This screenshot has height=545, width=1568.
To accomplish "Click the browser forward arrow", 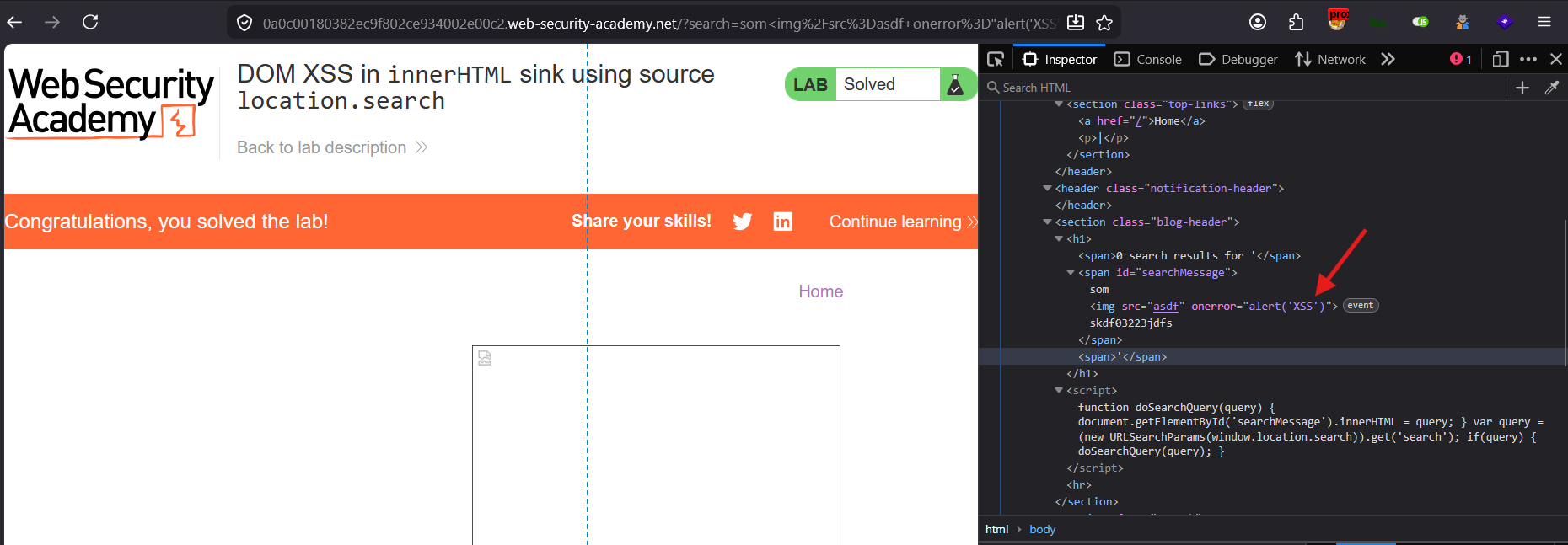I will tap(52, 22).
